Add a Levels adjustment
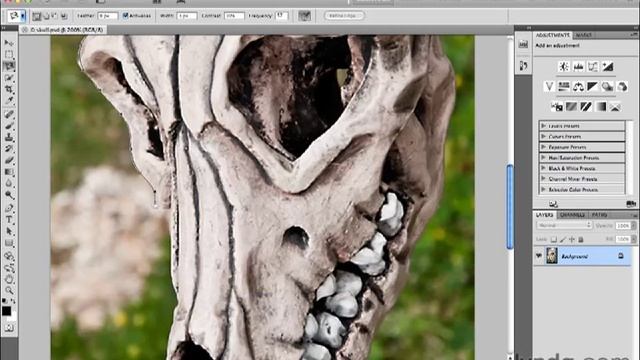 click(x=578, y=67)
